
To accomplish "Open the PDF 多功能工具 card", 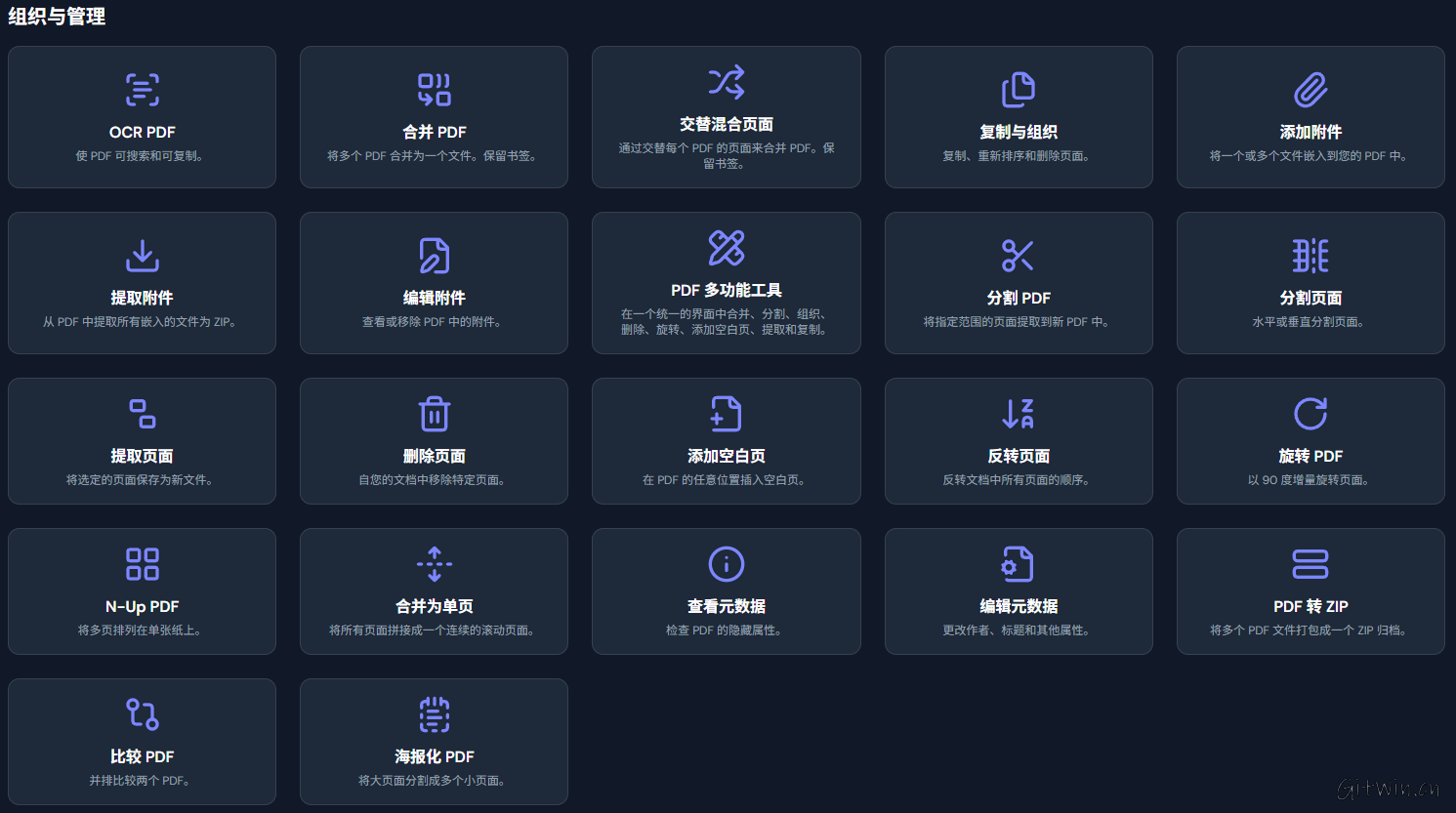I will coord(726,283).
